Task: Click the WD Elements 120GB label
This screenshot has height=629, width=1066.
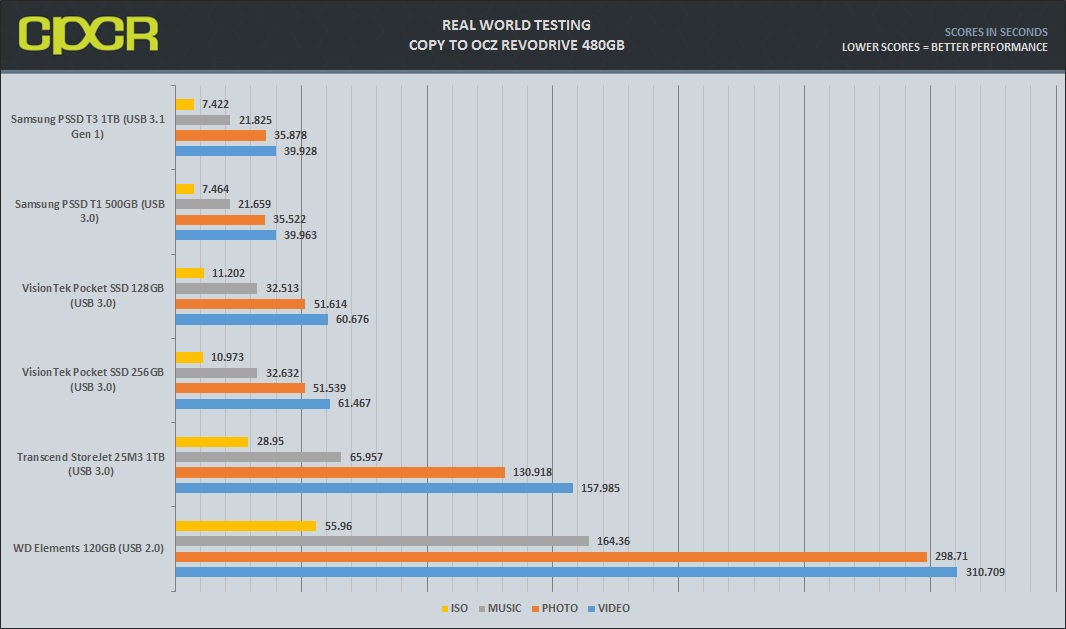Action: (88, 548)
